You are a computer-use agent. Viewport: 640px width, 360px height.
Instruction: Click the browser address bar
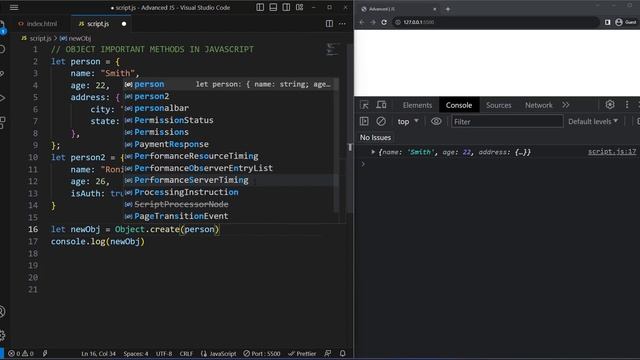tap(495, 22)
